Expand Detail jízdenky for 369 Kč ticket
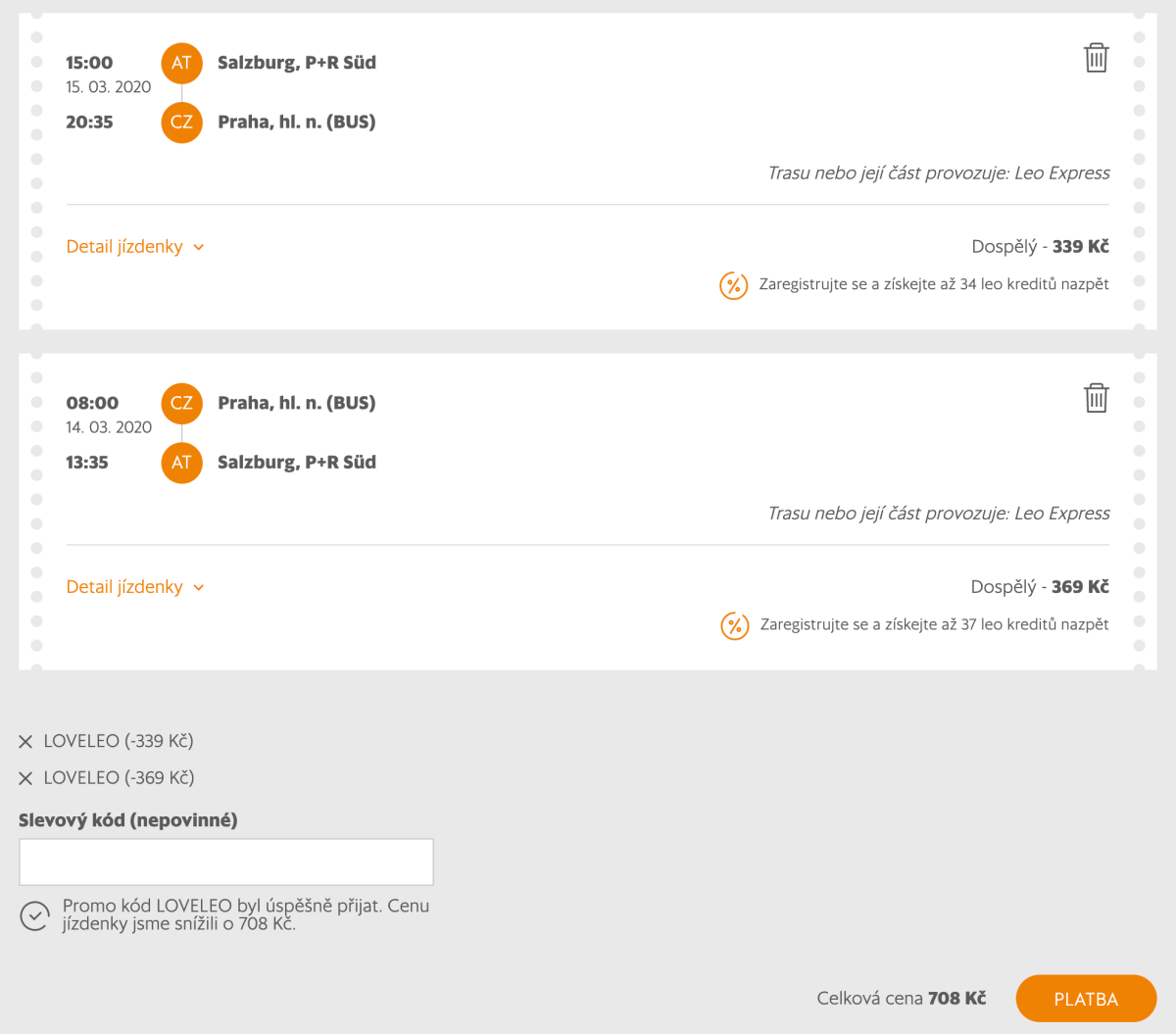Image resolution: width=1176 pixels, height=1034 pixels. pyautogui.click(x=124, y=587)
